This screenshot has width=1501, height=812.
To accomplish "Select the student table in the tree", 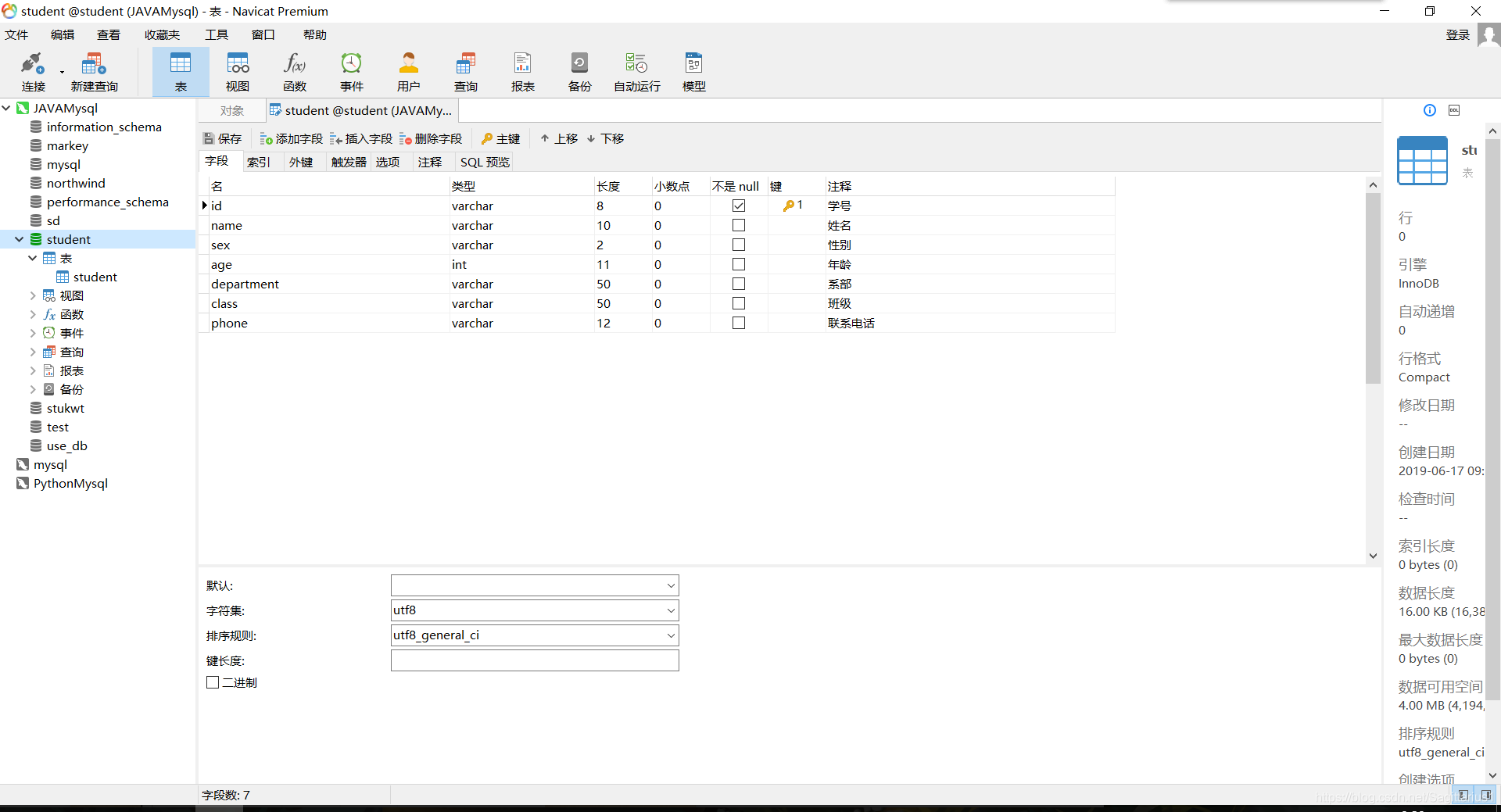I will click(95, 277).
